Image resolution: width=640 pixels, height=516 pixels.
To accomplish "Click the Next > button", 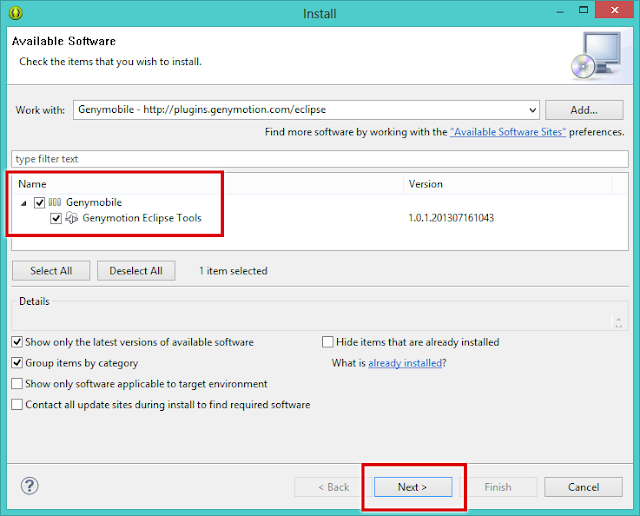I will (413, 487).
